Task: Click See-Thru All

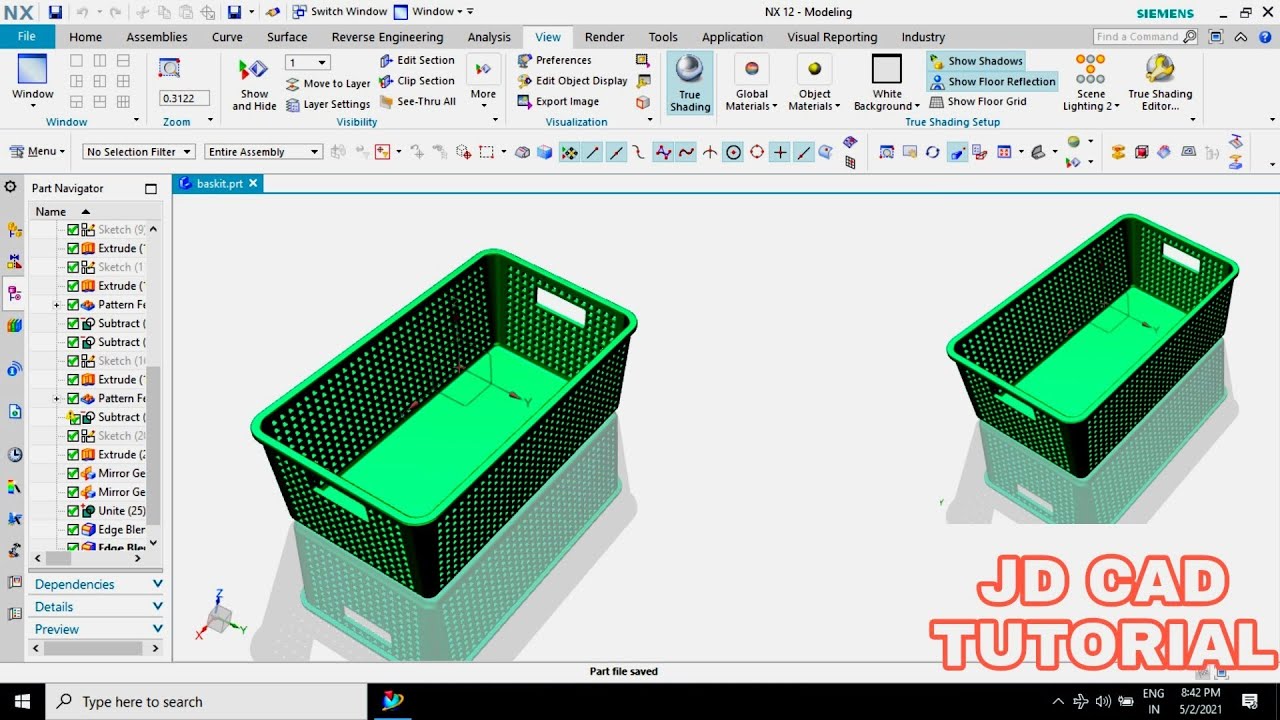Action: [417, 101]
